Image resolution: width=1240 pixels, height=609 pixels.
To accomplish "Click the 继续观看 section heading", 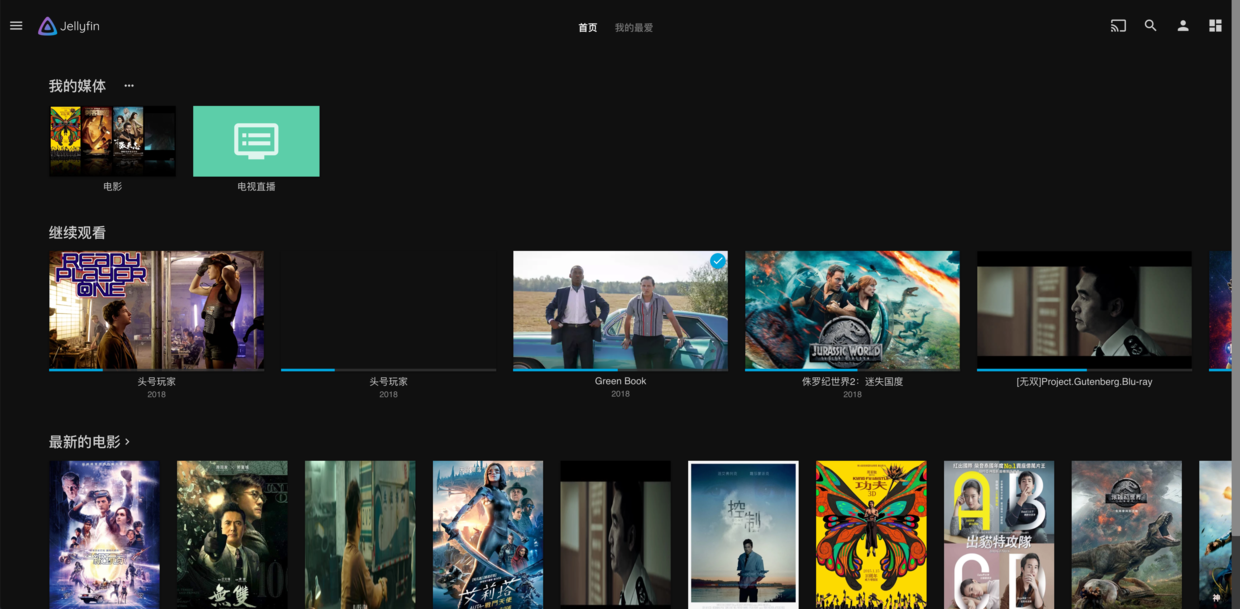I will point(77,233).
